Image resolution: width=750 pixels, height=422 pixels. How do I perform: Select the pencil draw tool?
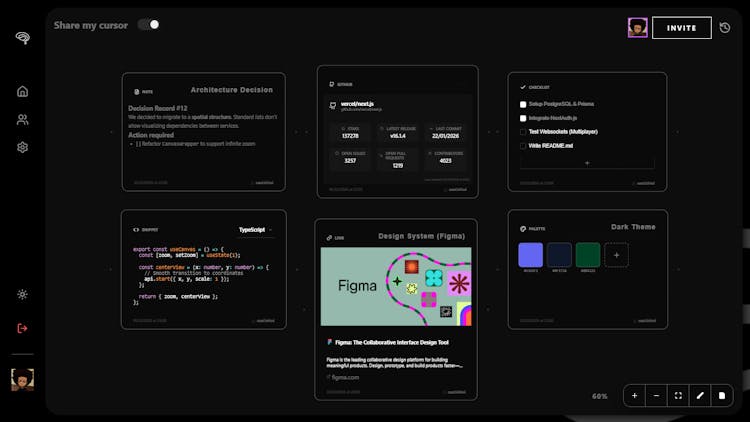700,396
